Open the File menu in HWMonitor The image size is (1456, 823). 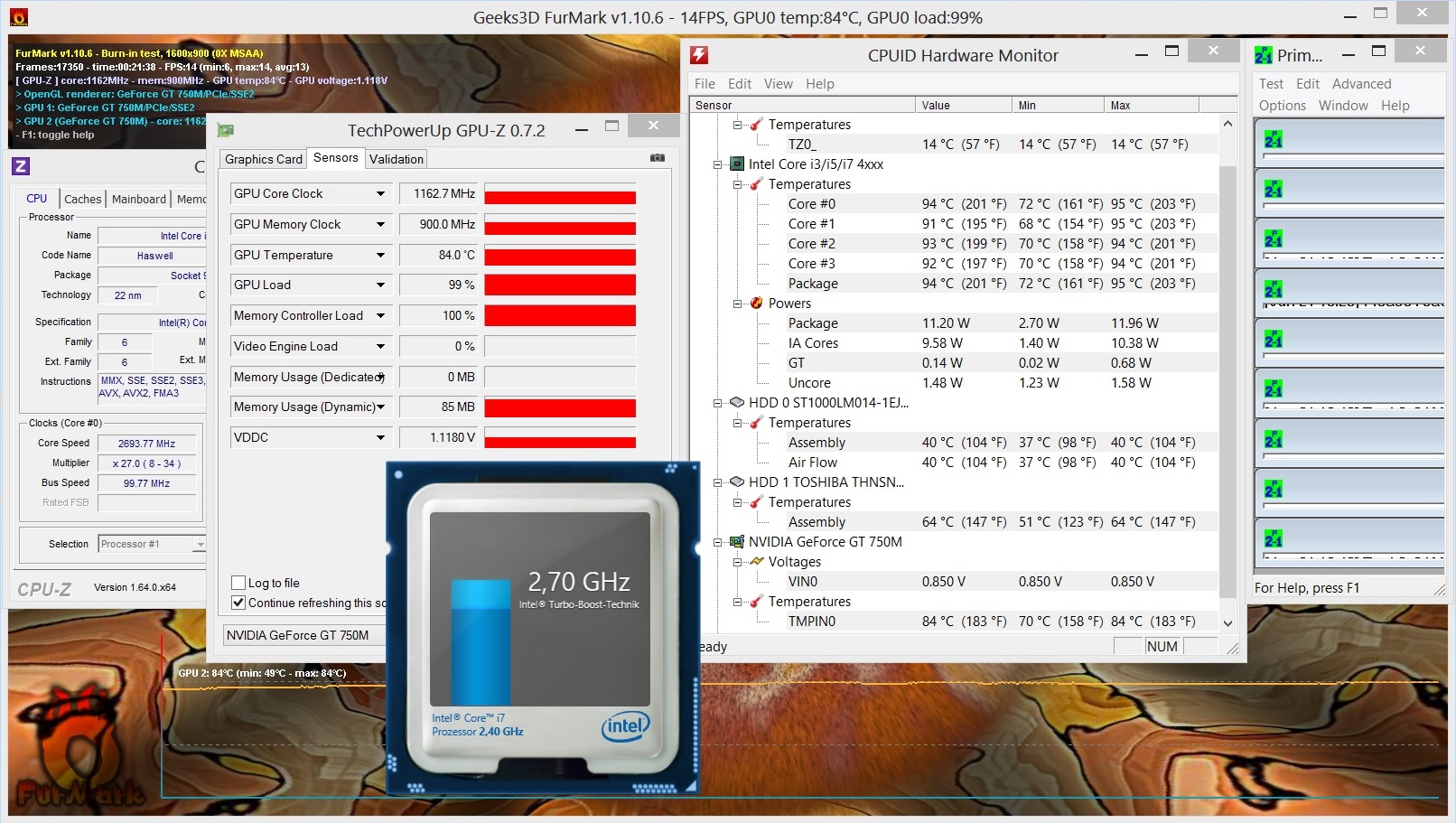tap(705, 84)
